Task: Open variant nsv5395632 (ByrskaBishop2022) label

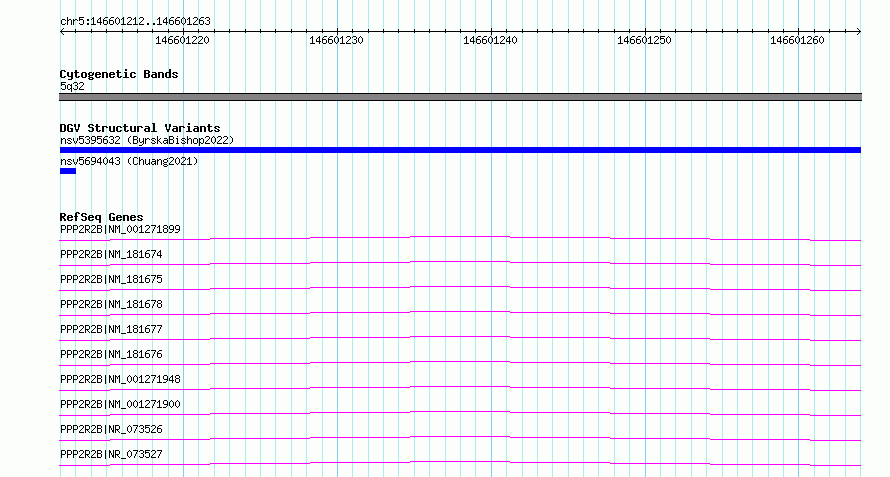Action: point(147,140)
